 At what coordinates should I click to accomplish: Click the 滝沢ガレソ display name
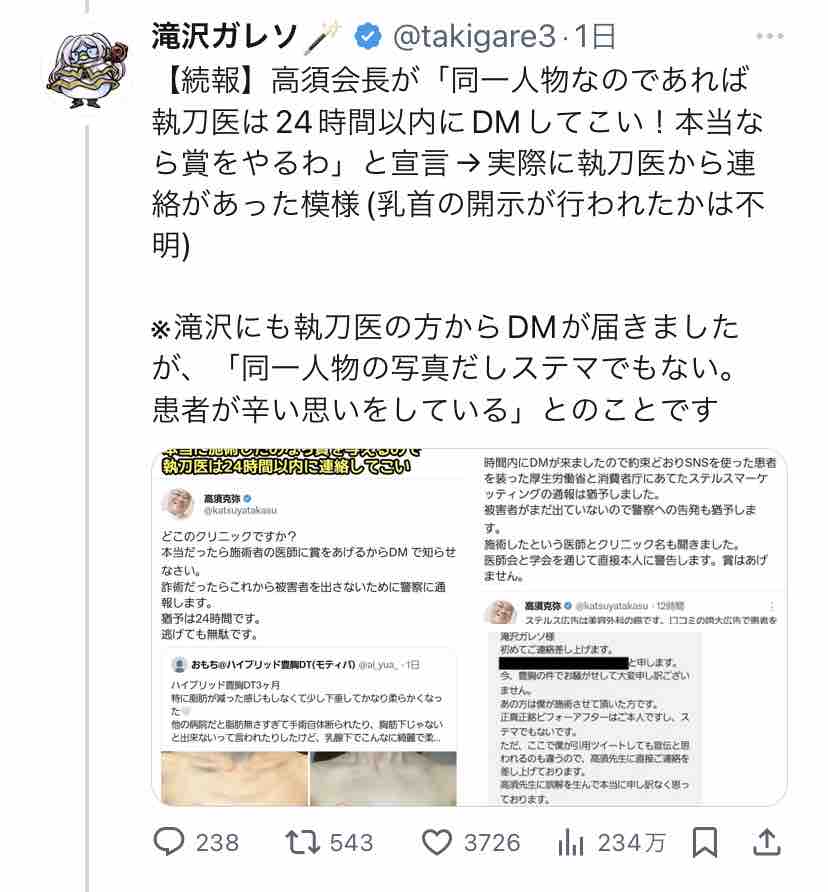(x=225, y=36)
